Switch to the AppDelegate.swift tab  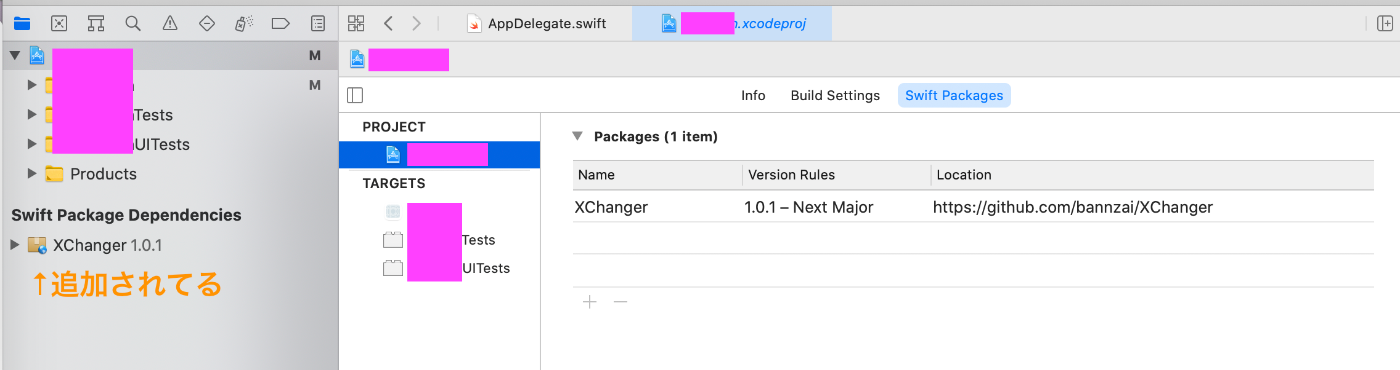coord(537,23)
